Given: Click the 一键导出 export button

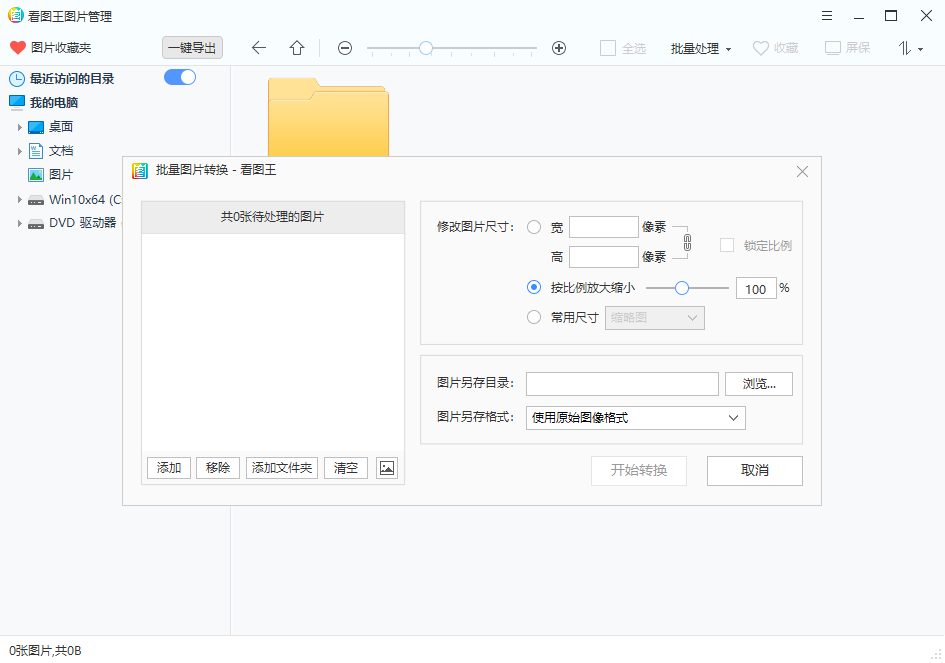Looking at the screenshot, I should tap(192, 47).
